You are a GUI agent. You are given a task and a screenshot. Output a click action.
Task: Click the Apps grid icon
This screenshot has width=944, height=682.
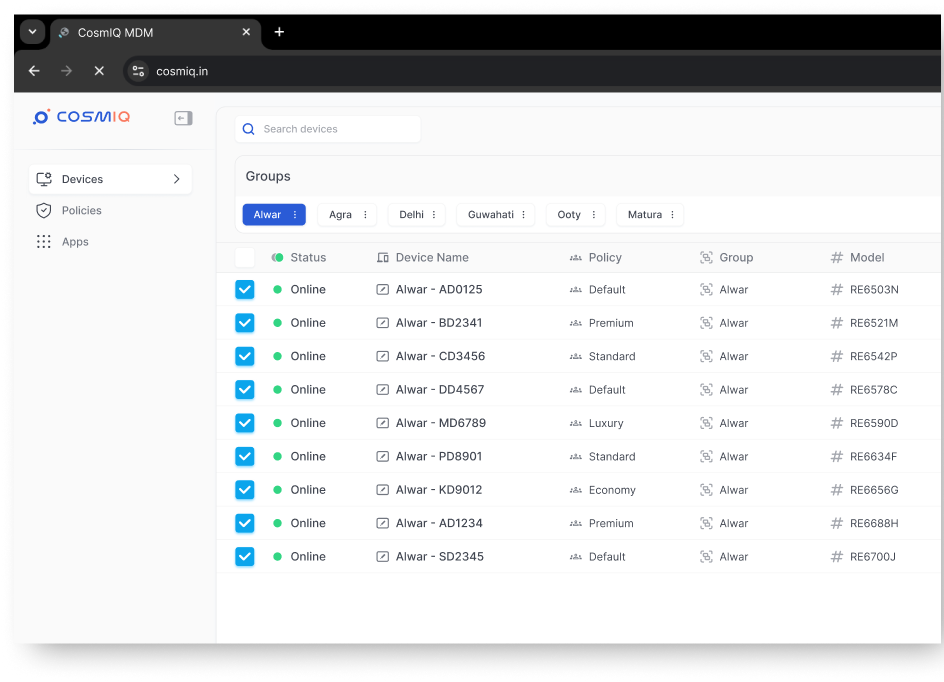pyautogui.click(x=43, y=242)
